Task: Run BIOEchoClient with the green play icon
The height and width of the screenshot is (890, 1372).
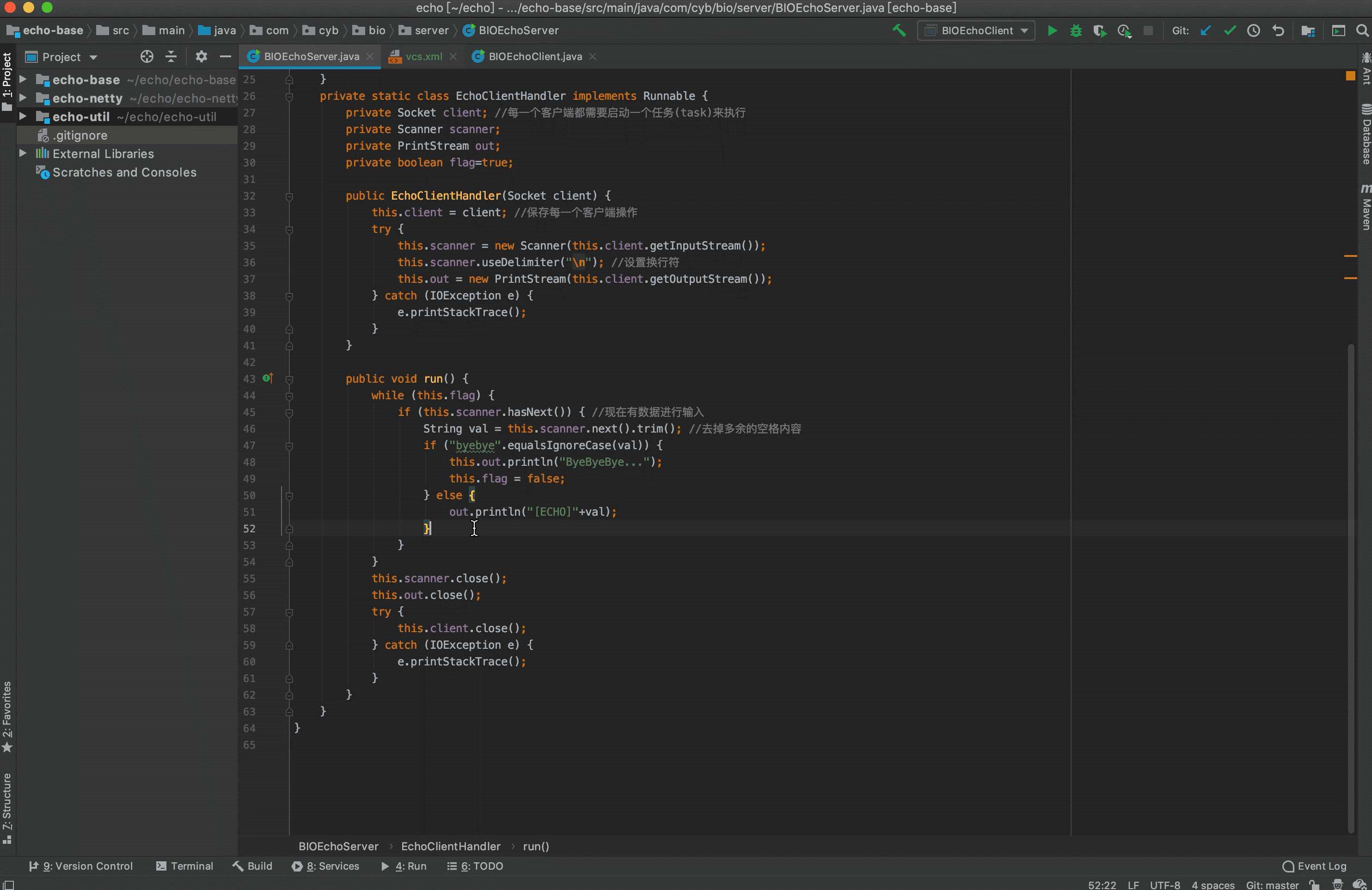Action: click(1052, 30)
